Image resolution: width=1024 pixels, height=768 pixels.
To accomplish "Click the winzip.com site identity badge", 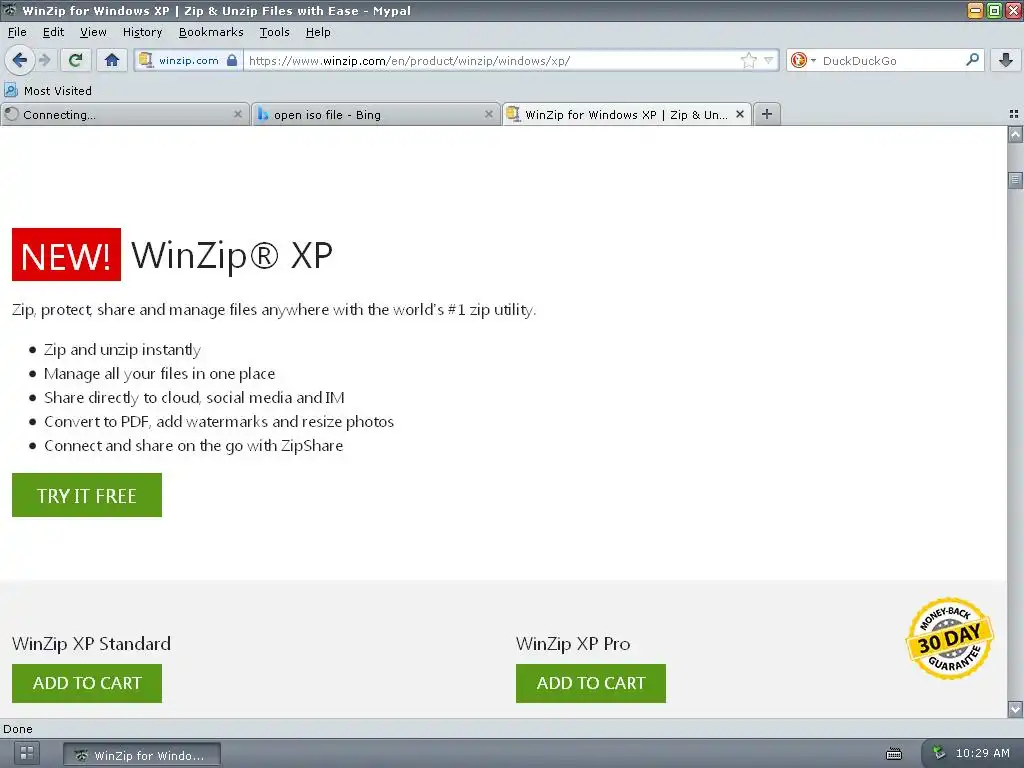I will click(x=188, y=60).
